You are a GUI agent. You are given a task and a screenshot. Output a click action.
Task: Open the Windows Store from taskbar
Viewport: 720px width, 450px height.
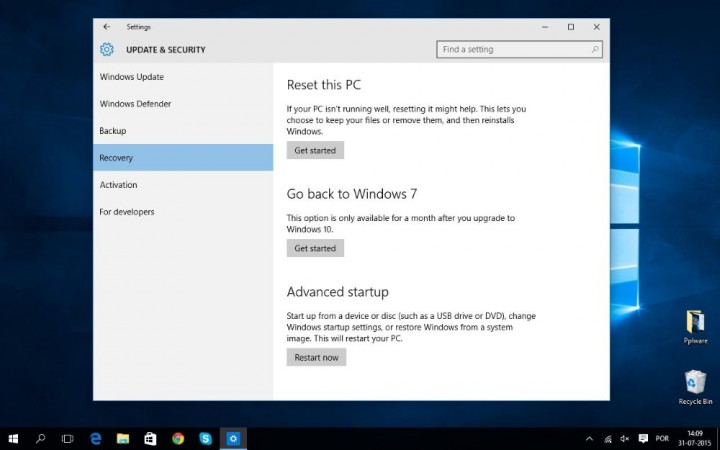pos(150,439)
